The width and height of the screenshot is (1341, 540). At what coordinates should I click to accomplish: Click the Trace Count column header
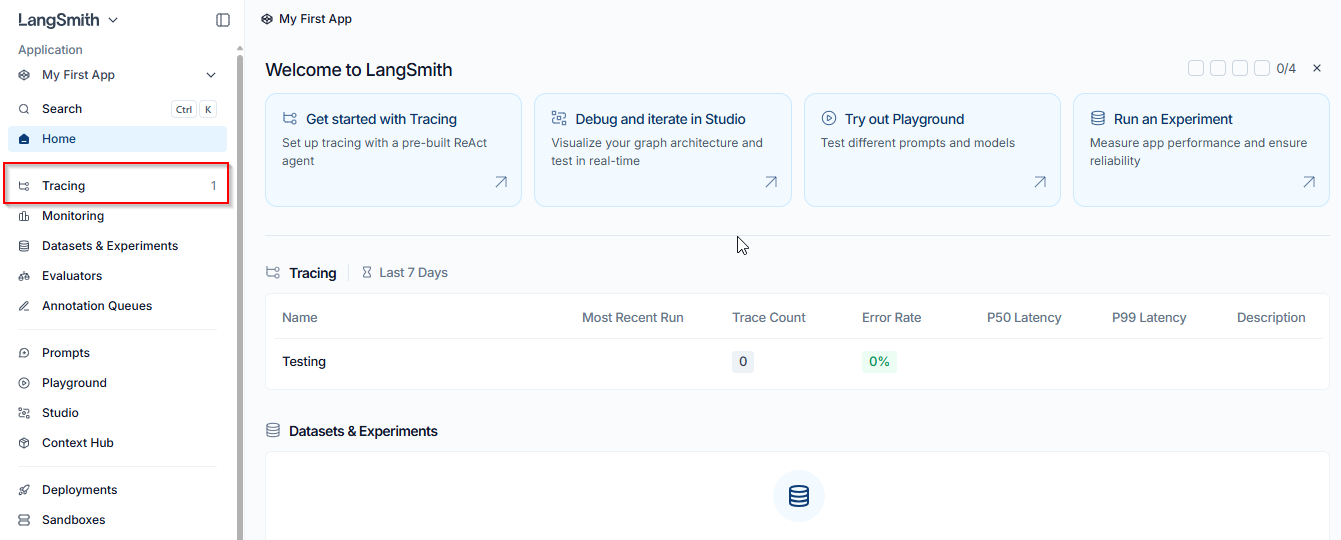(769, 318)
